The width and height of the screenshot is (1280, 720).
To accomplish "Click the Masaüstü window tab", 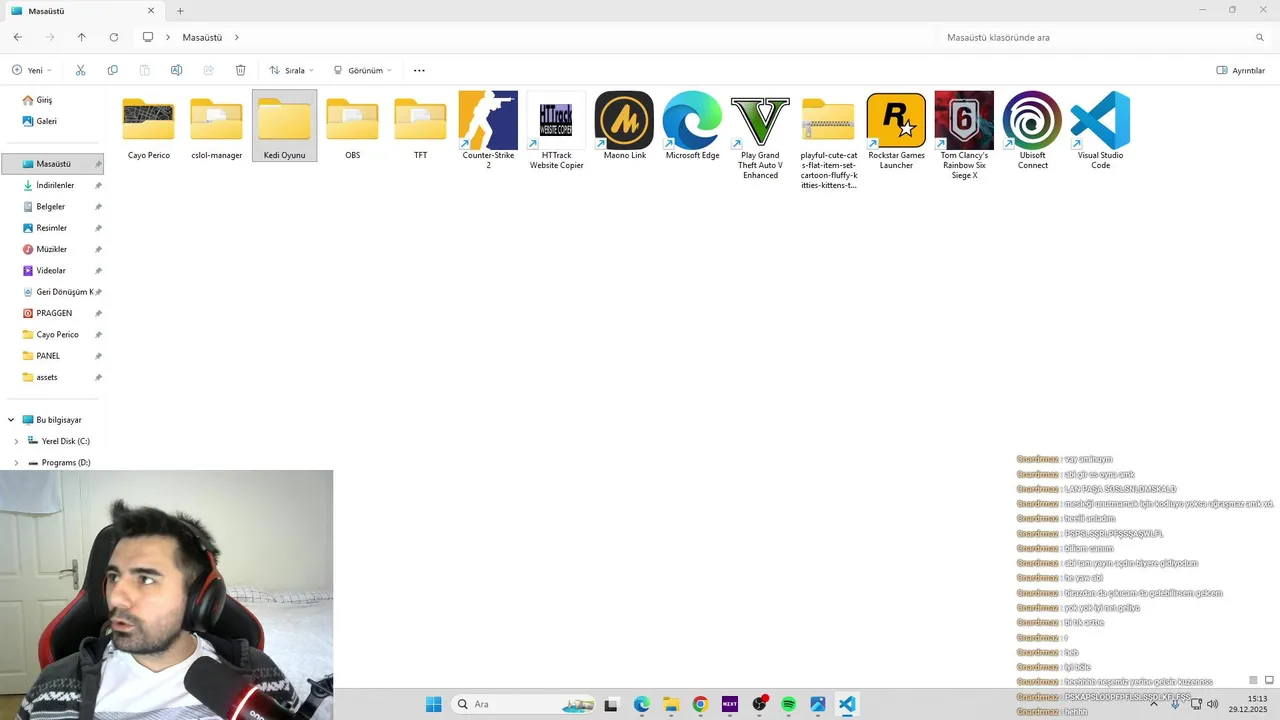I will (84, 11).
